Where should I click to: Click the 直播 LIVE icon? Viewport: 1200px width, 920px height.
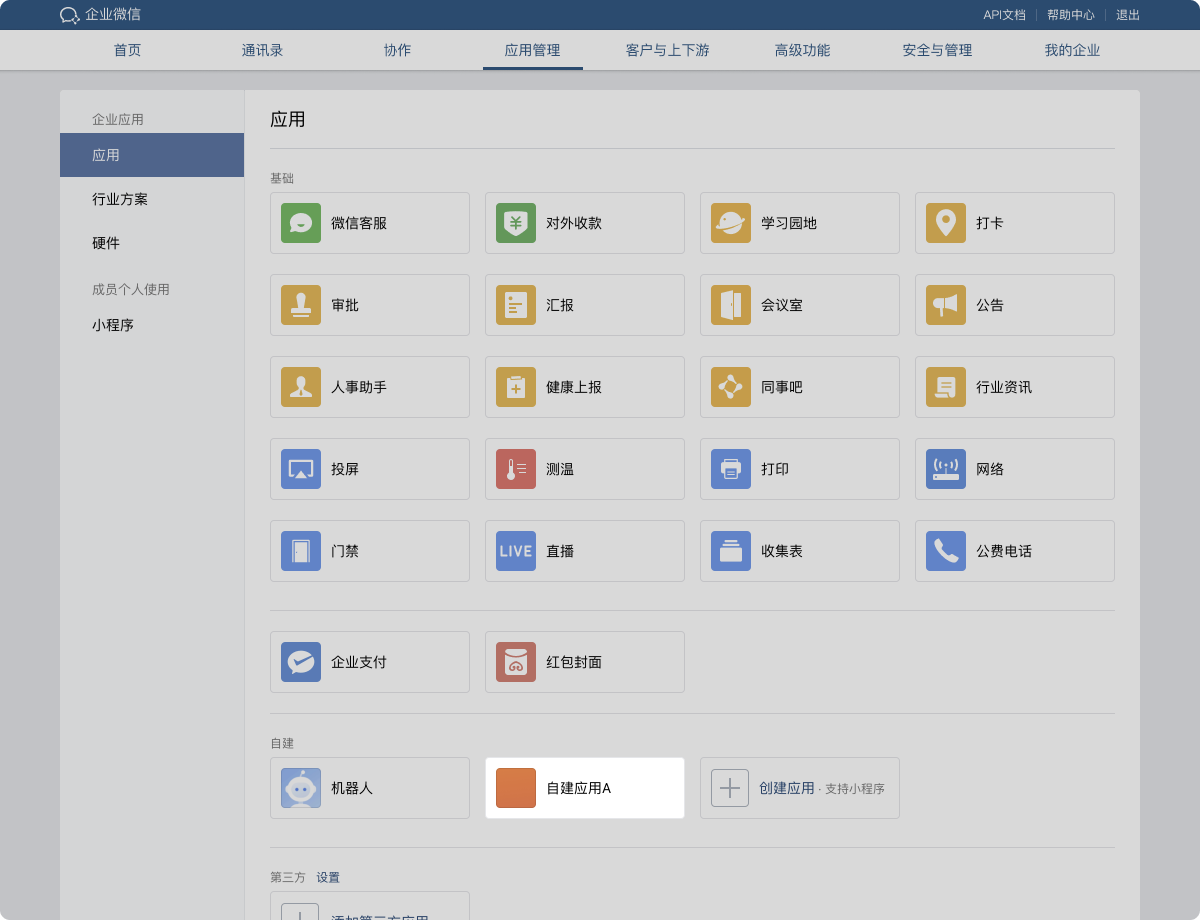point(516,551)
